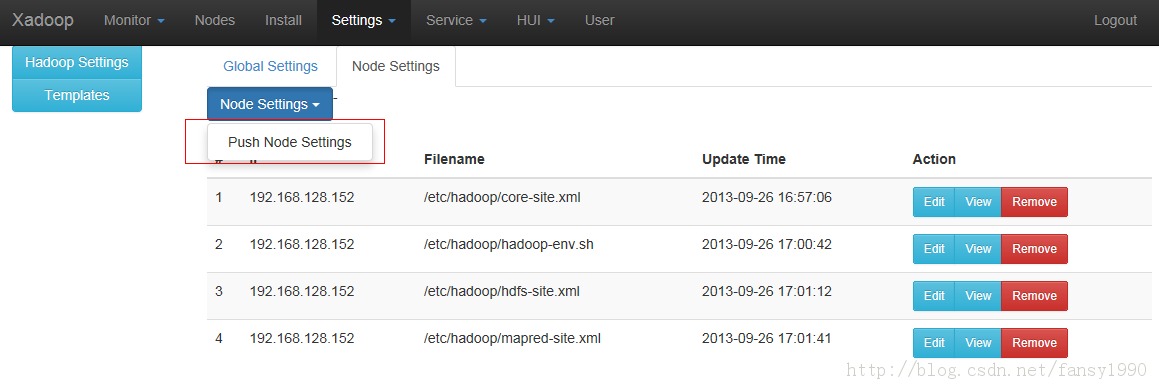Go to the Nodes page
Viewport: 1159px width, 390px height.
[214, 21]
